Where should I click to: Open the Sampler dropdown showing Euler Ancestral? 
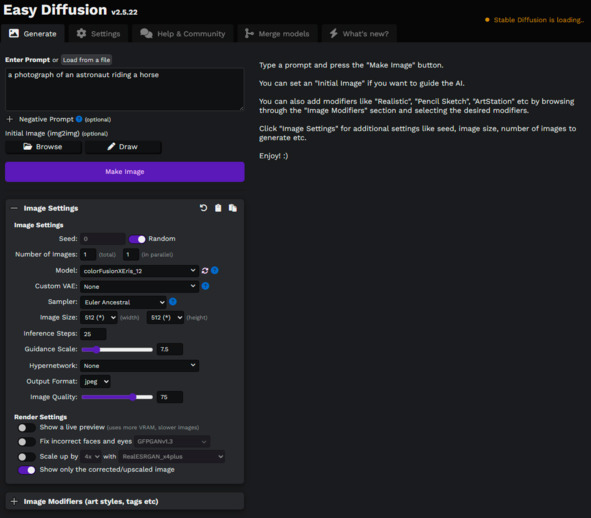point(124,302)
